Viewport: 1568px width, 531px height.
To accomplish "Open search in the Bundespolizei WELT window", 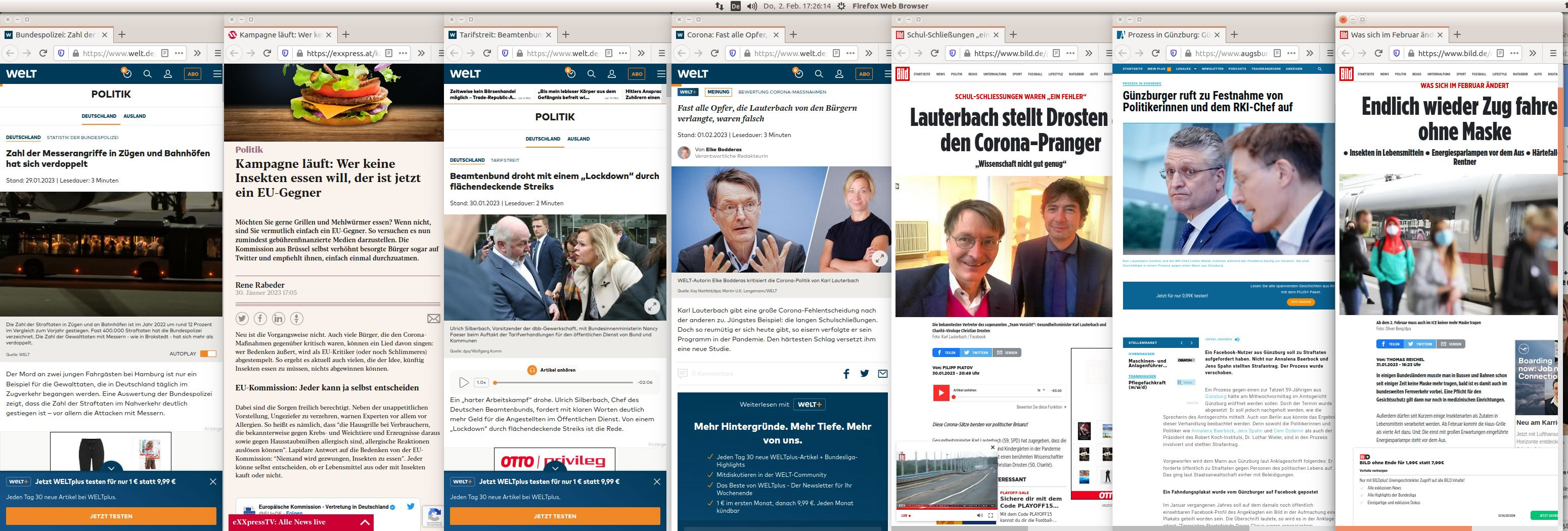I will tap(147, 74).
